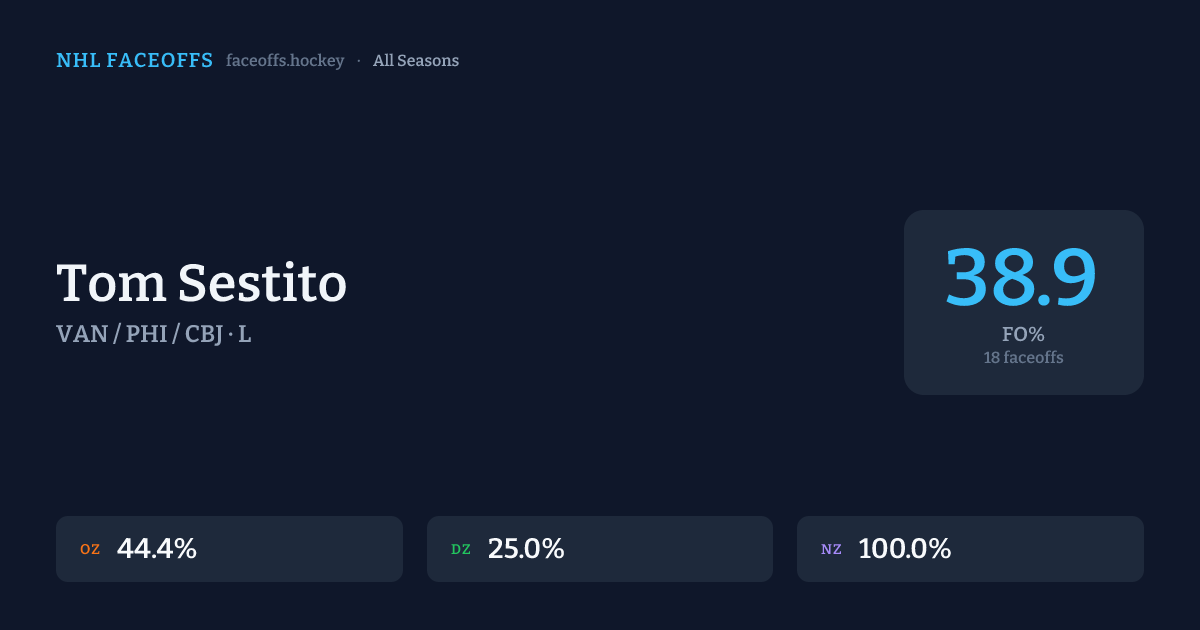This screenshot has height=630, width=1200.
Task: Click the purple NZ zone badge
Action: click(x=831, y=550)
